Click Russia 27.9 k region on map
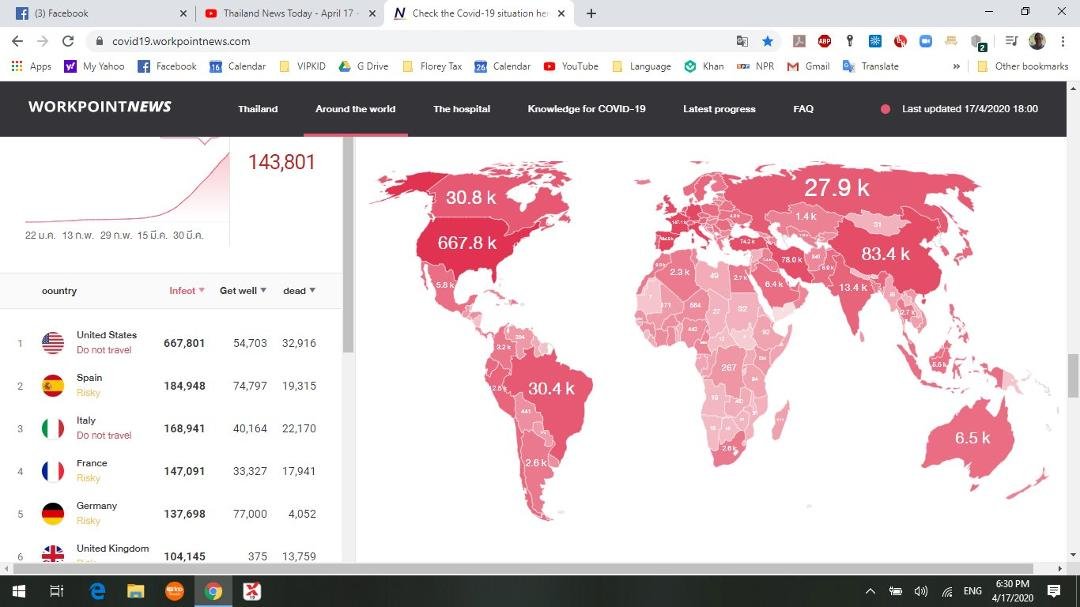Viewport: 1080px width, 607px height. point(836,187)
